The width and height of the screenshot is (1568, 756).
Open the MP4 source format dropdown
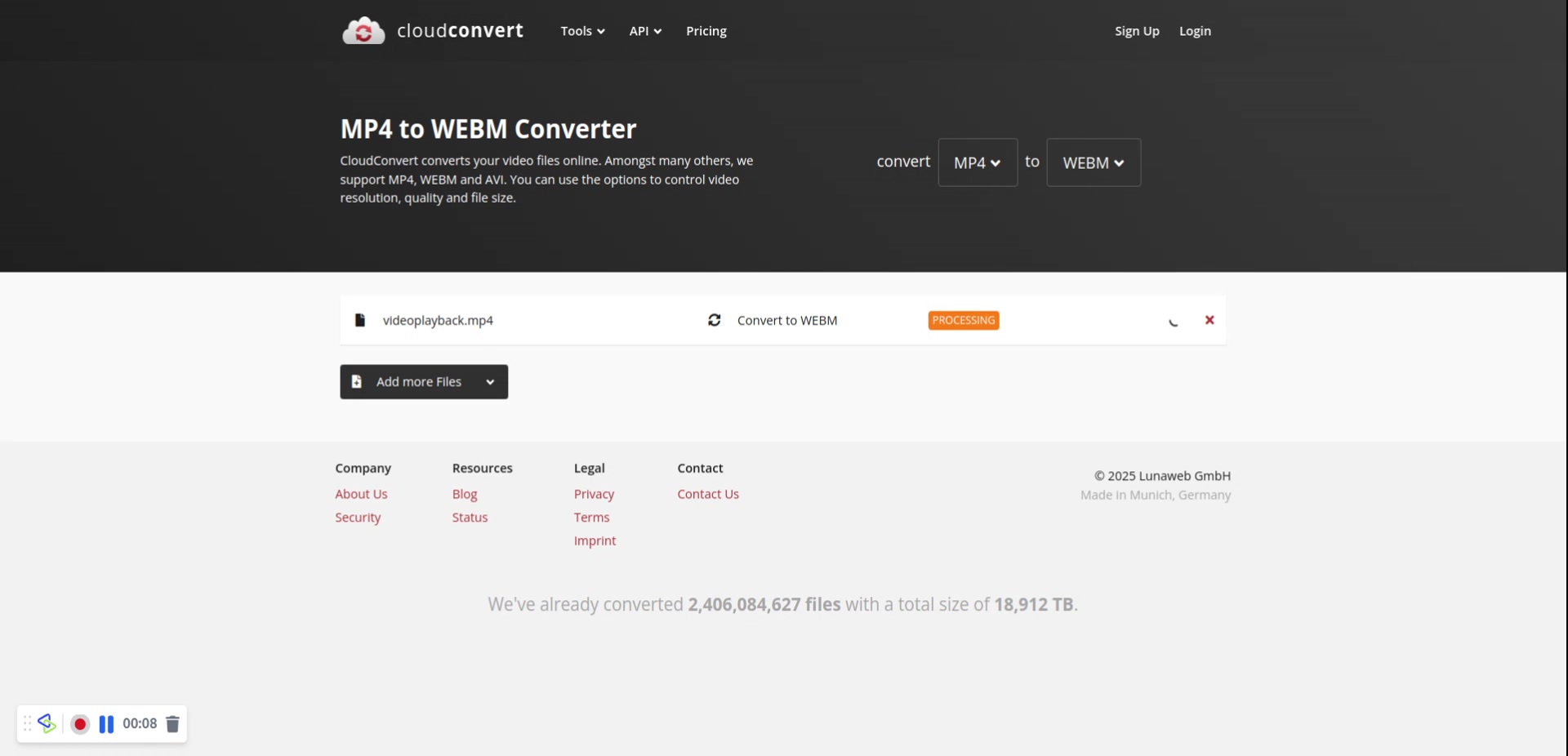[977, 162]
